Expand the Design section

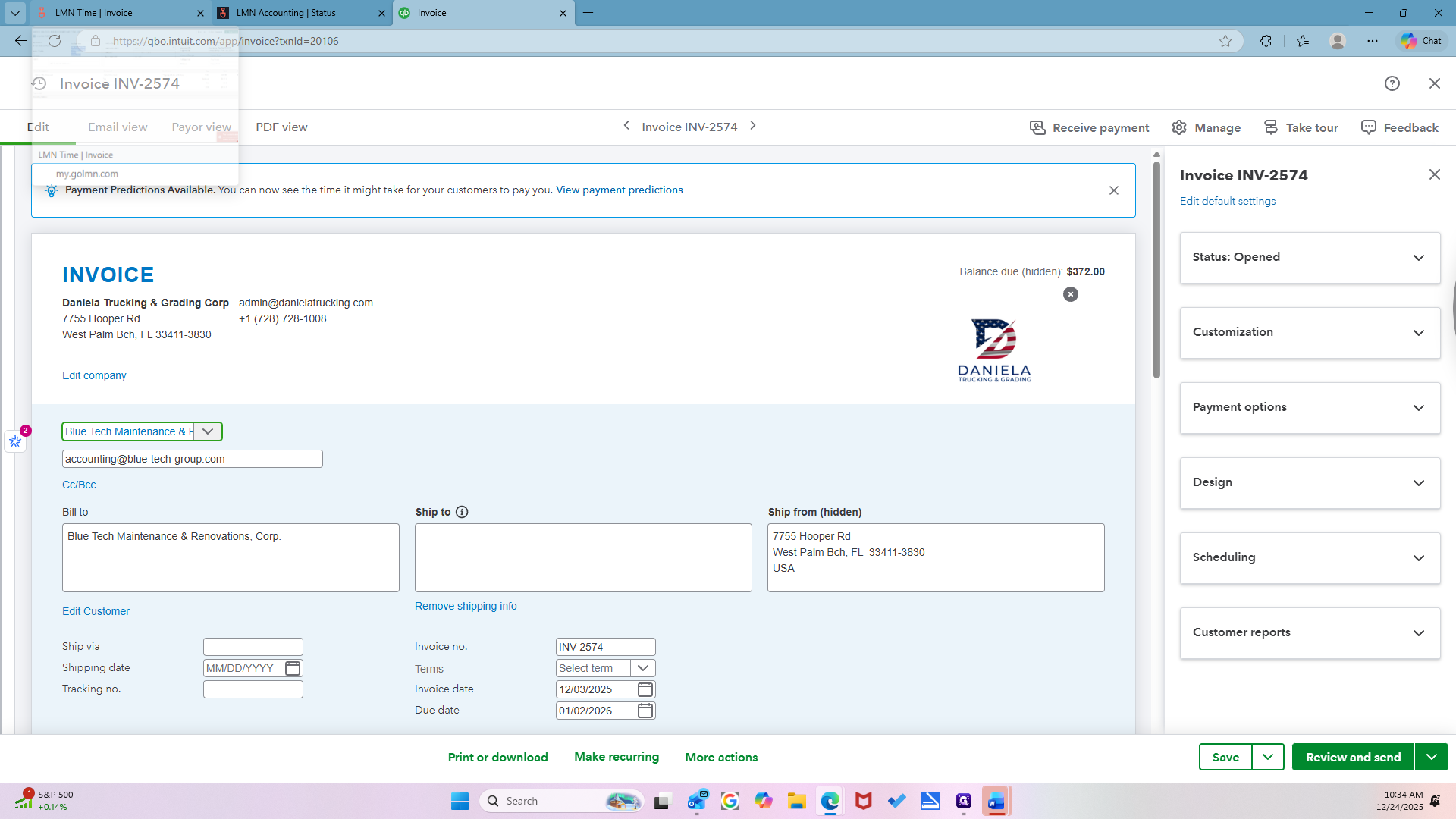1310,483
